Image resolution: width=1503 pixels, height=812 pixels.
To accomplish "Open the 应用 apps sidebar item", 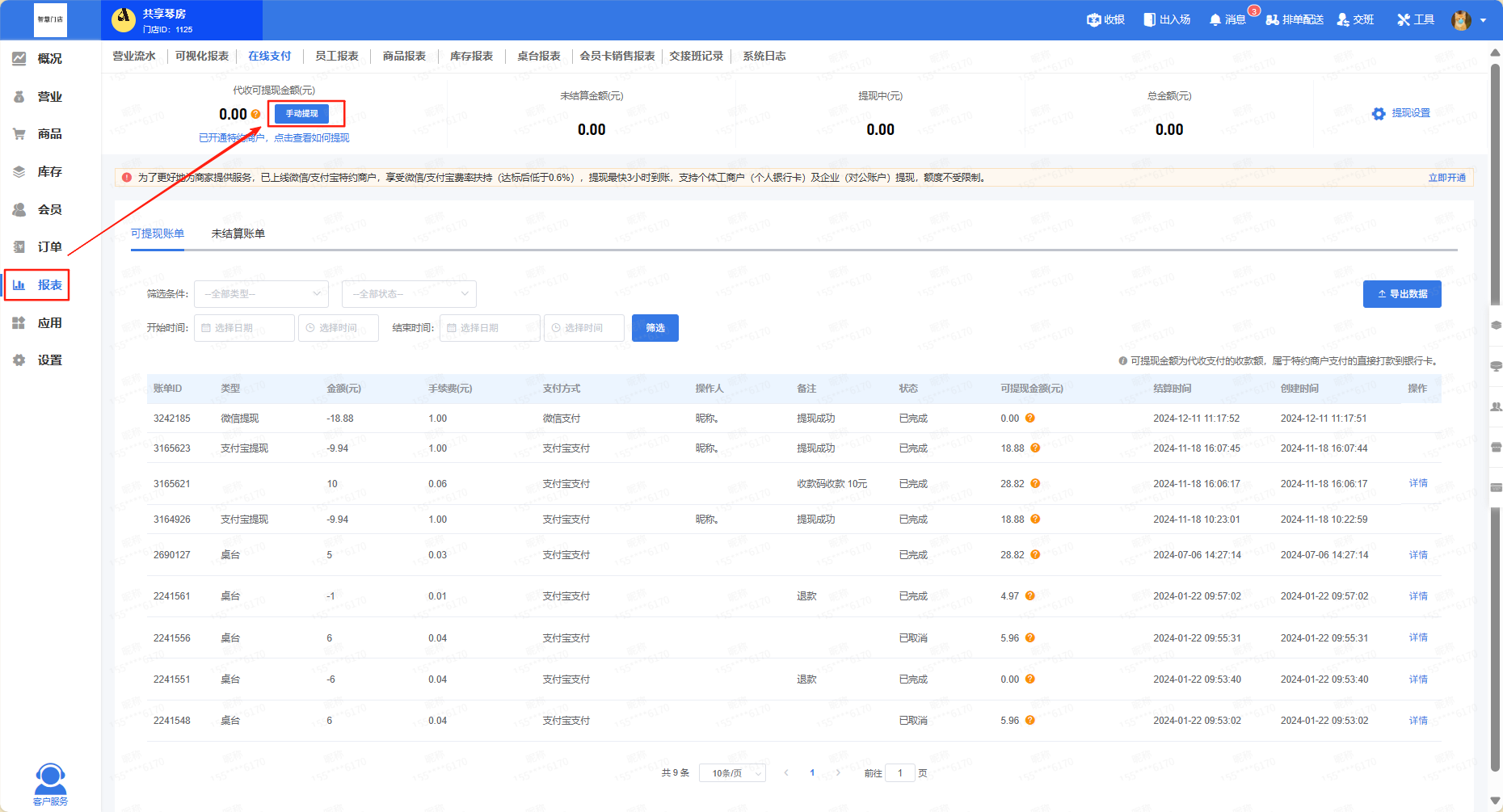I will (x=38, y=323).
